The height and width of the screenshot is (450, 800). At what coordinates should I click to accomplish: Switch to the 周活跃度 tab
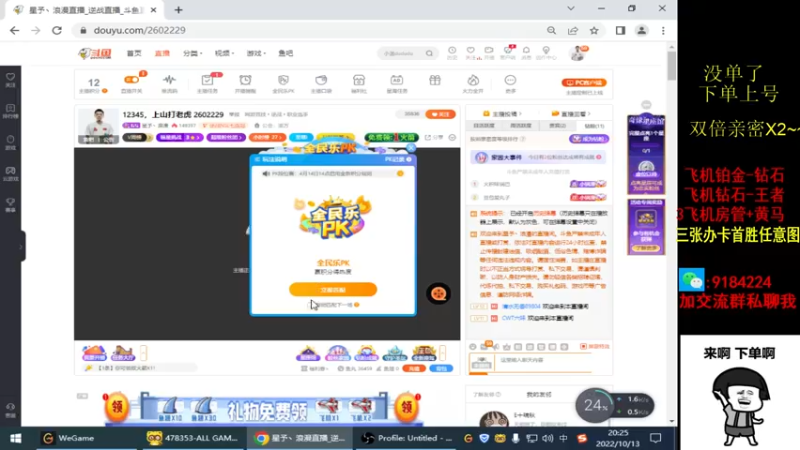pyautogui.click(x=521, y=126)
